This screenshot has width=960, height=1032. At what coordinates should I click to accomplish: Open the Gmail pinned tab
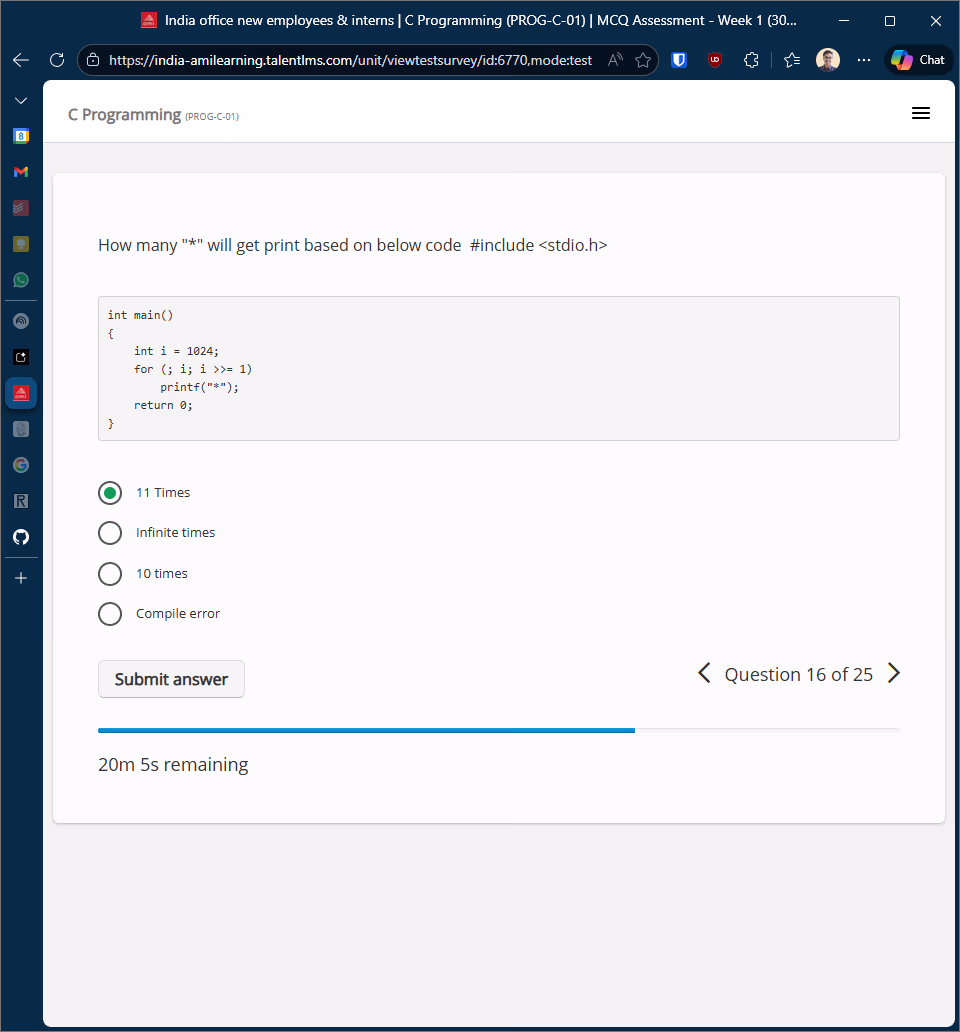(x=21, y=172)
